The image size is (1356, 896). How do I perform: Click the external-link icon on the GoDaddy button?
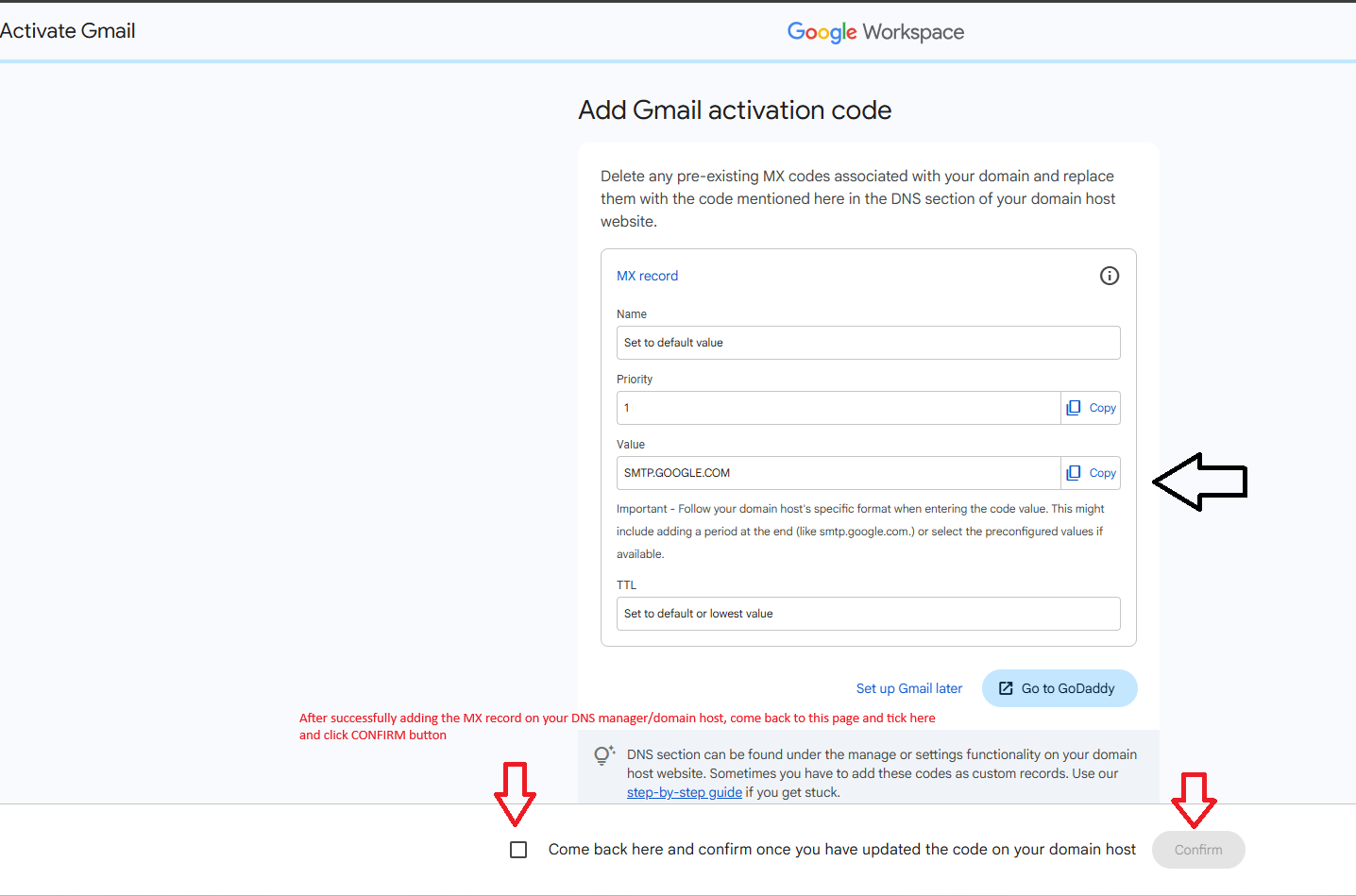(x=1006, y=688)
